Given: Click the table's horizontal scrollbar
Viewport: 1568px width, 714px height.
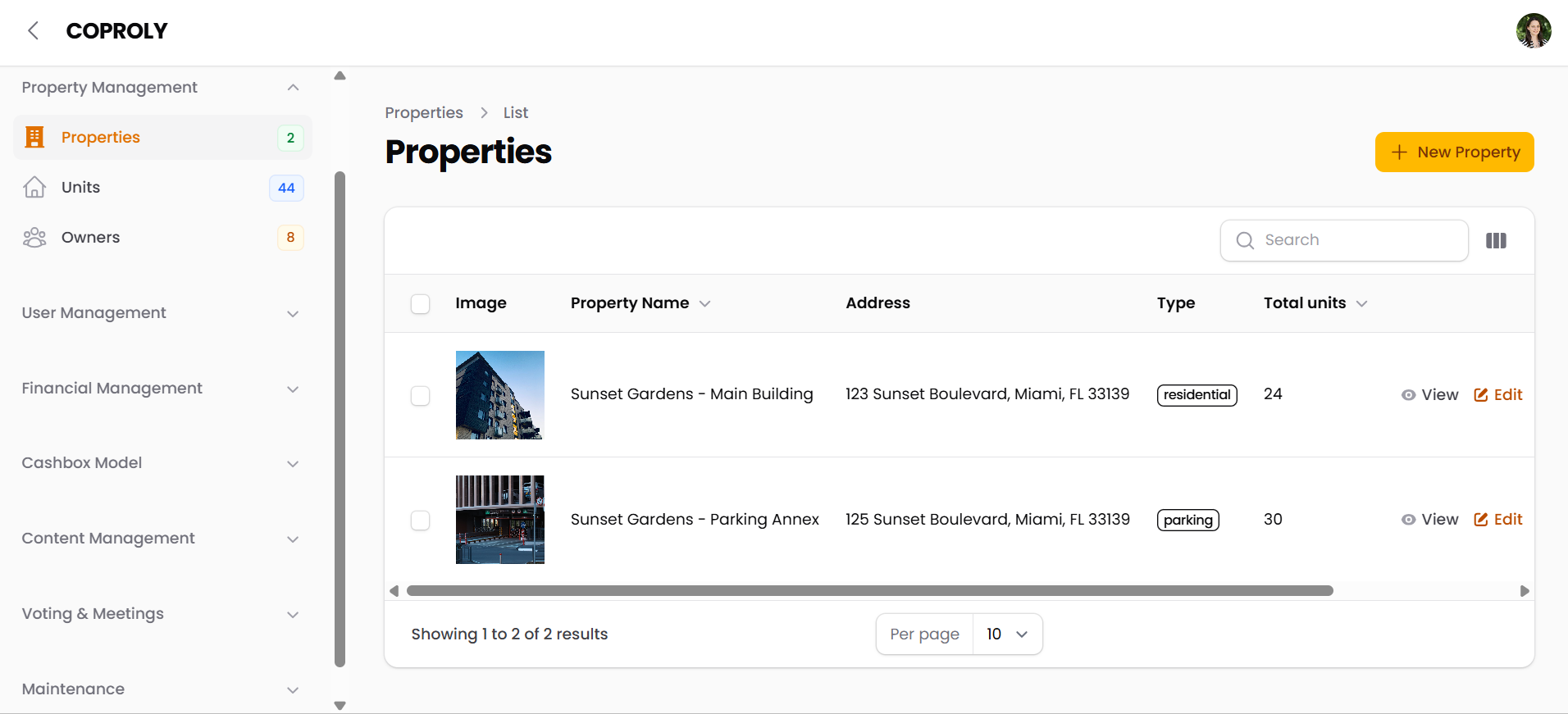Looking at the screenshot, I should (x=869, y=591).
